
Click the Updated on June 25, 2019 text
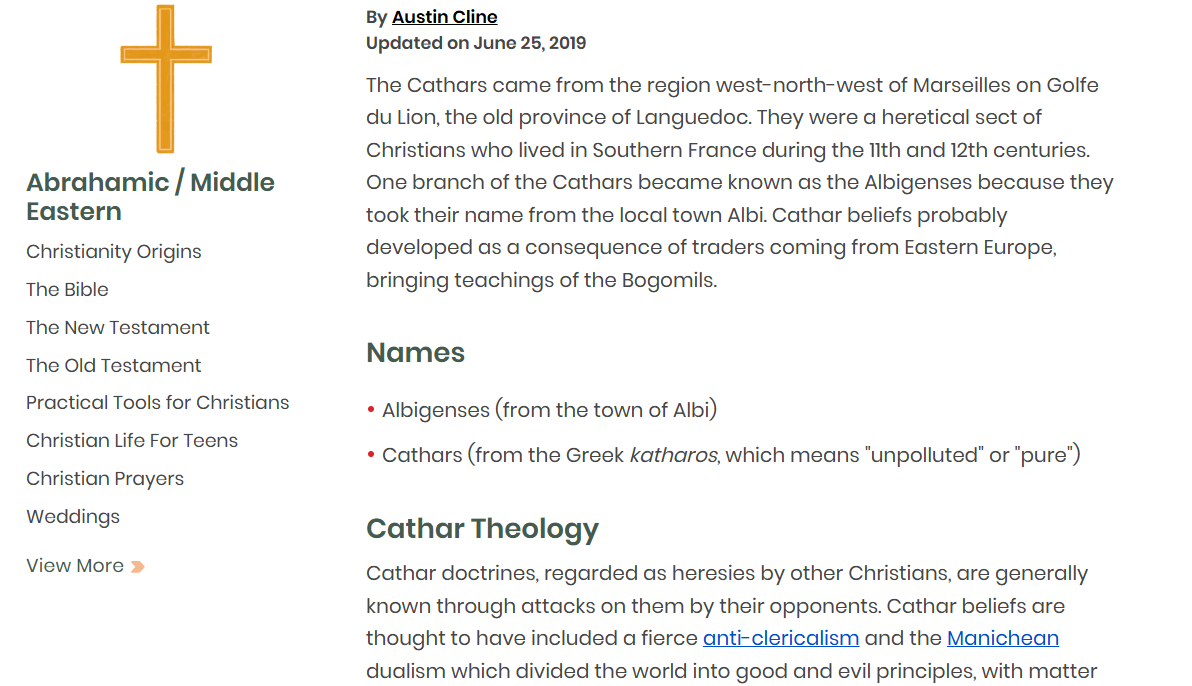click(476, 43)
